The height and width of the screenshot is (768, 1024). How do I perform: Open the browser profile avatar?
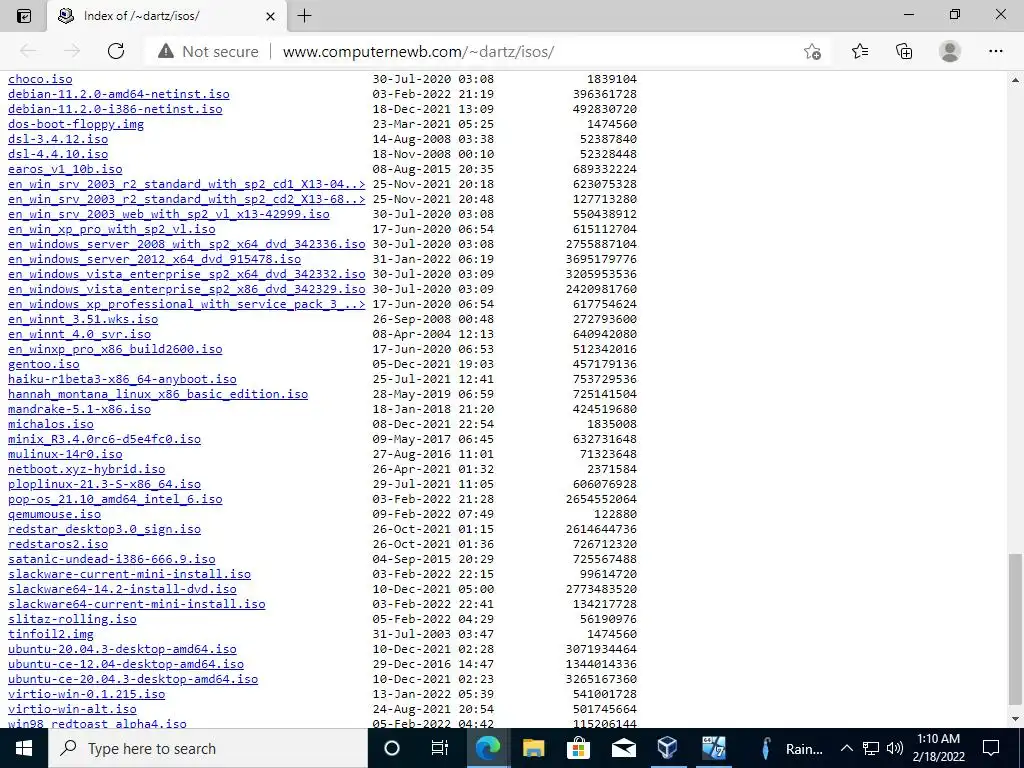click(x=950, y=51)
